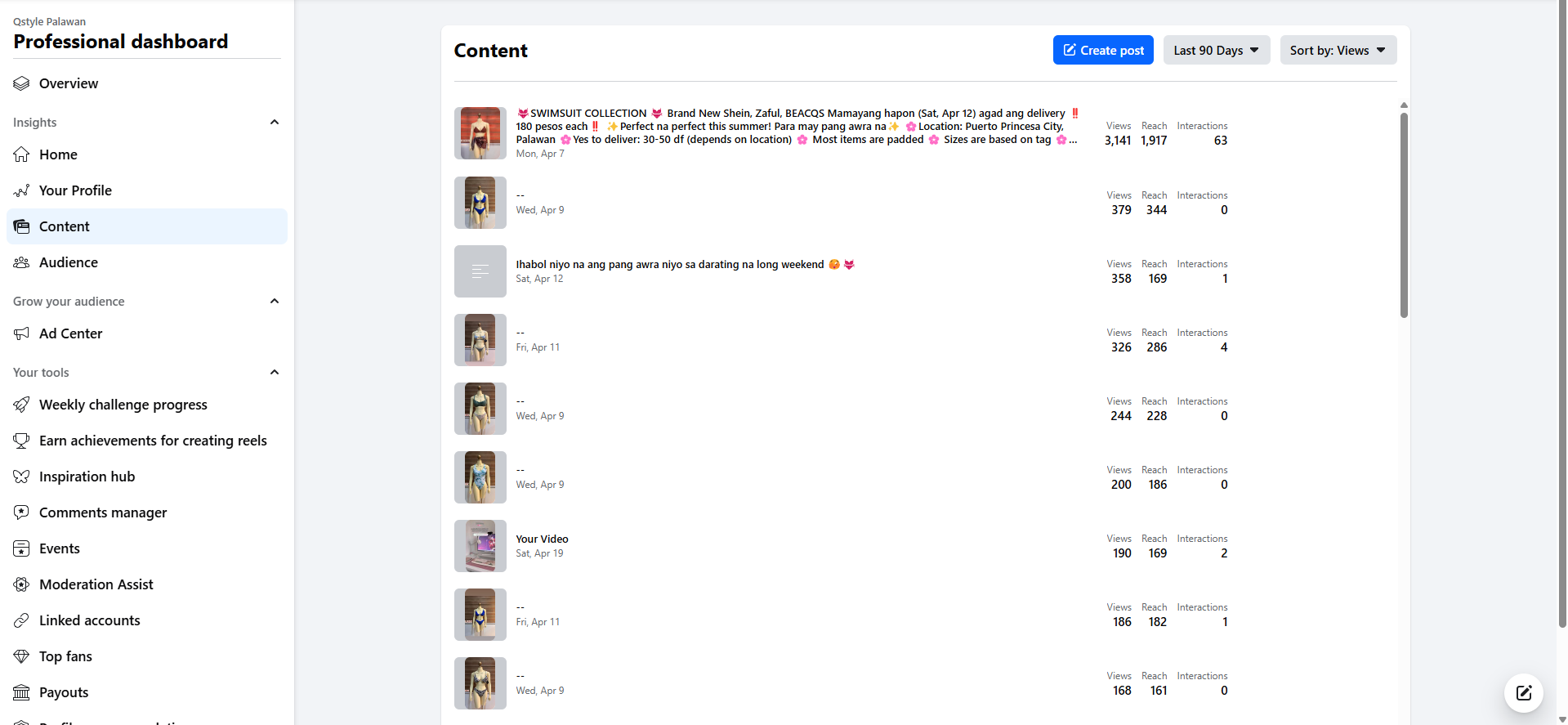The width and height of the screenshot is (1568, 725).
Task: Click the Overview layers icon
Action: click(21, 83)
